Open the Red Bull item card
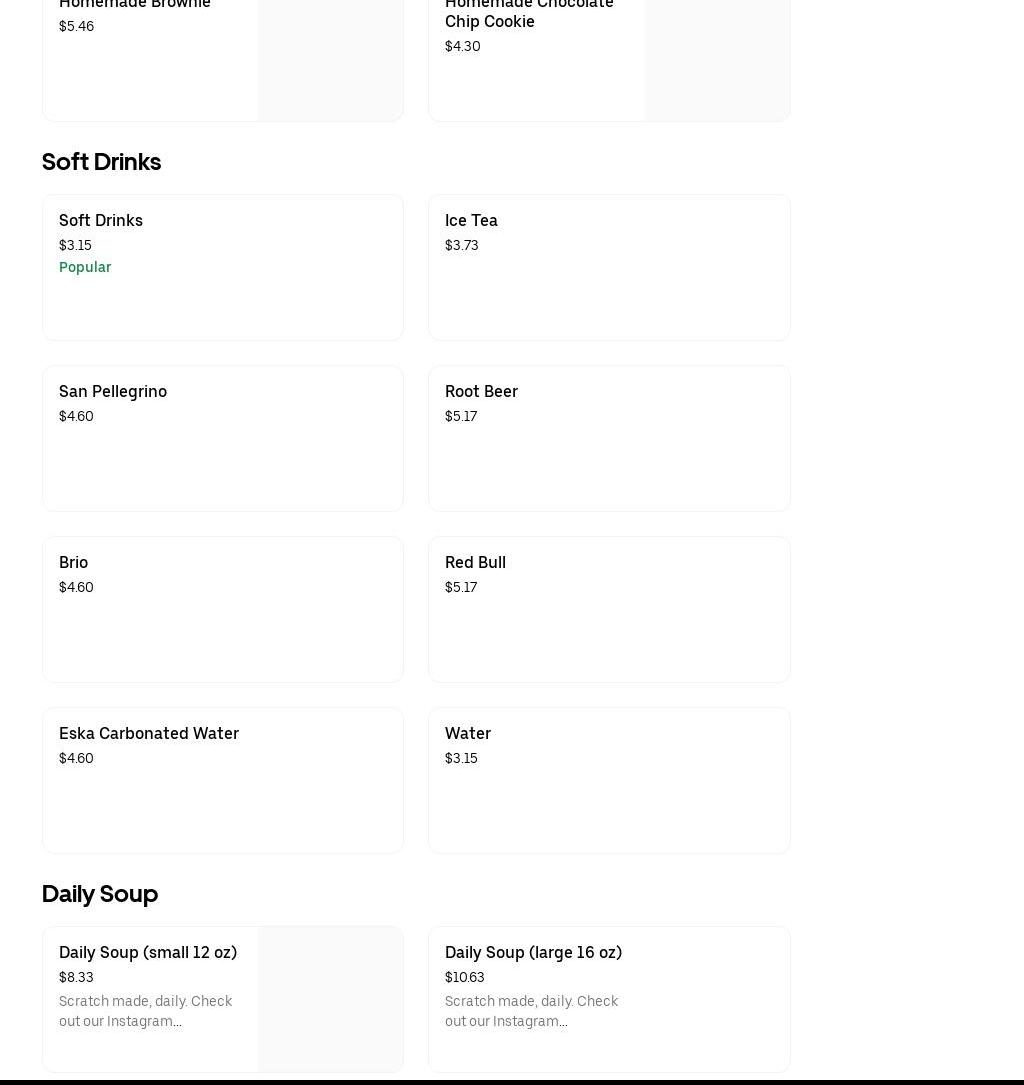1024x1085 pixels. (609, 609)
